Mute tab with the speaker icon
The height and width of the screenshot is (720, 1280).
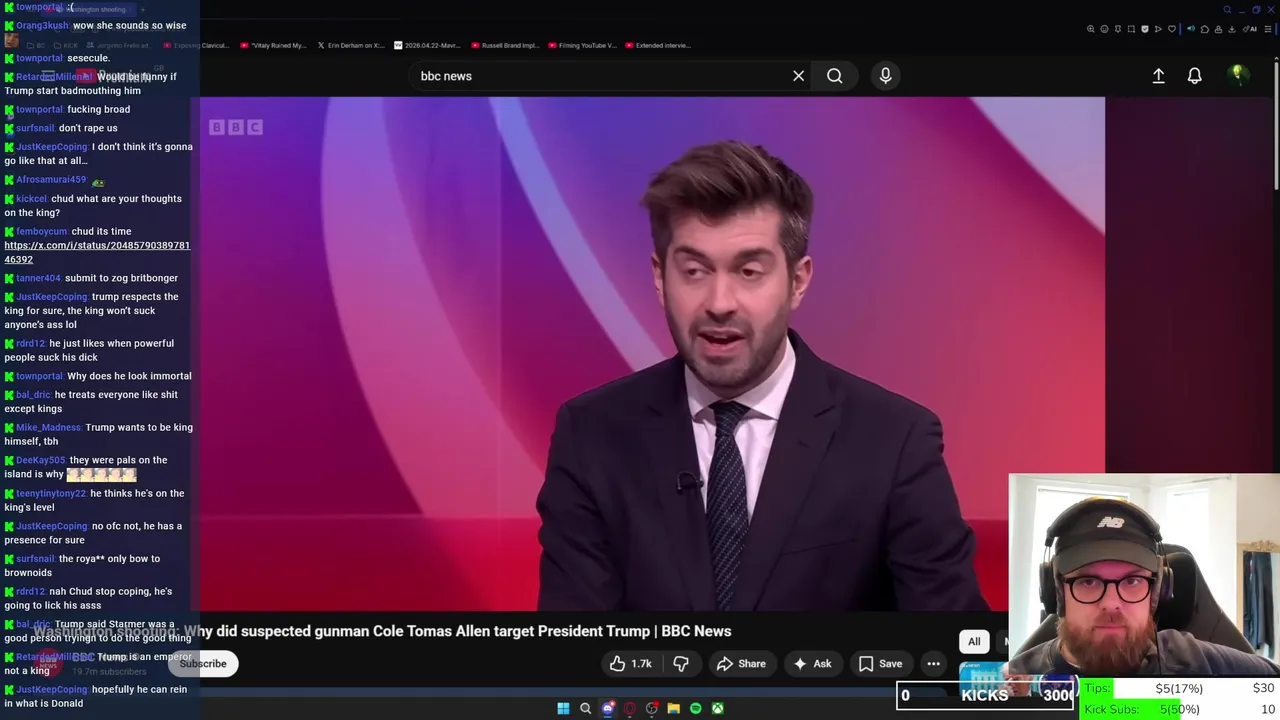[1191, 29]
